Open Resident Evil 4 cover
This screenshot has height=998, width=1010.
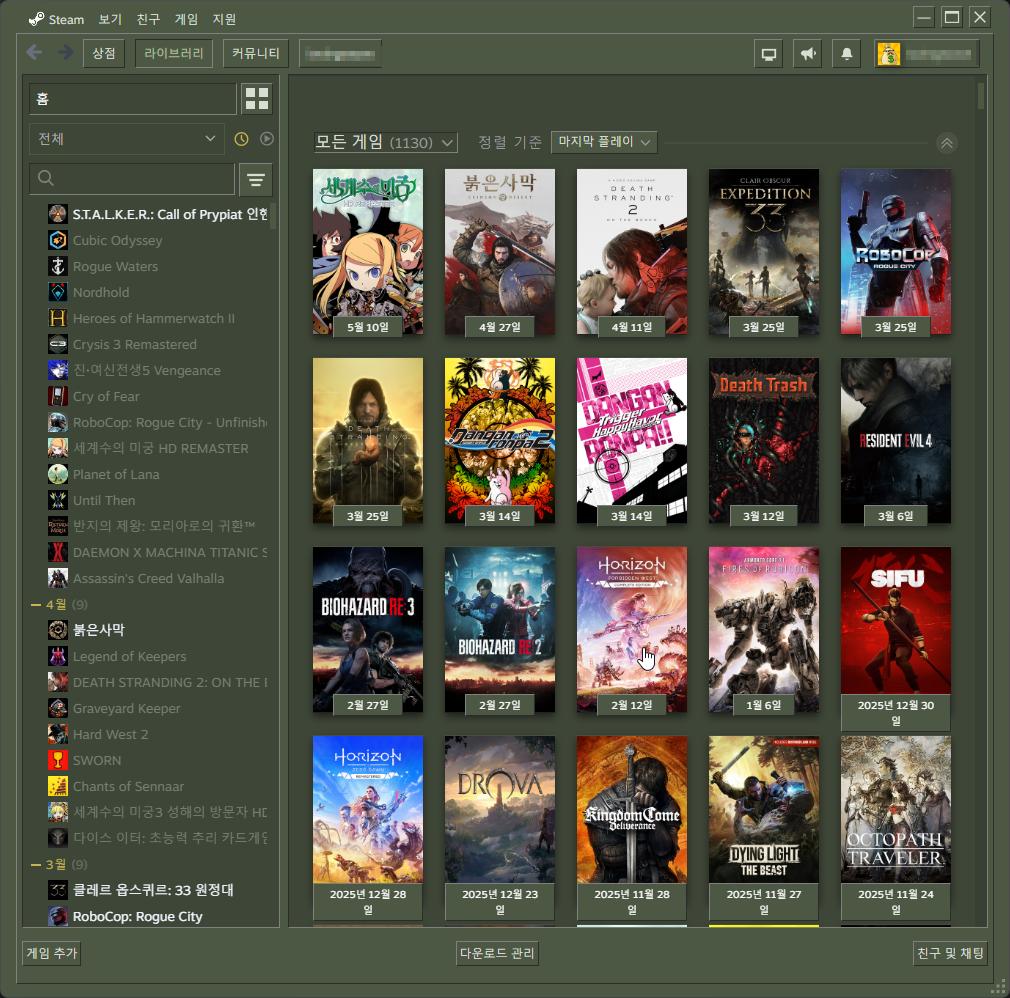click(896, 441)
